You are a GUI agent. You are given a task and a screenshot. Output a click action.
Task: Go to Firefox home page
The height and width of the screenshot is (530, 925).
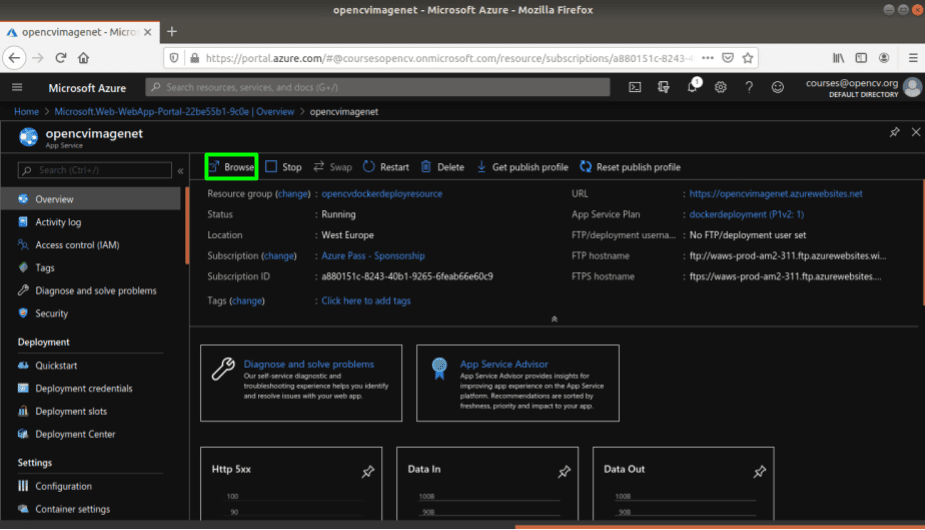click(84, 58)
